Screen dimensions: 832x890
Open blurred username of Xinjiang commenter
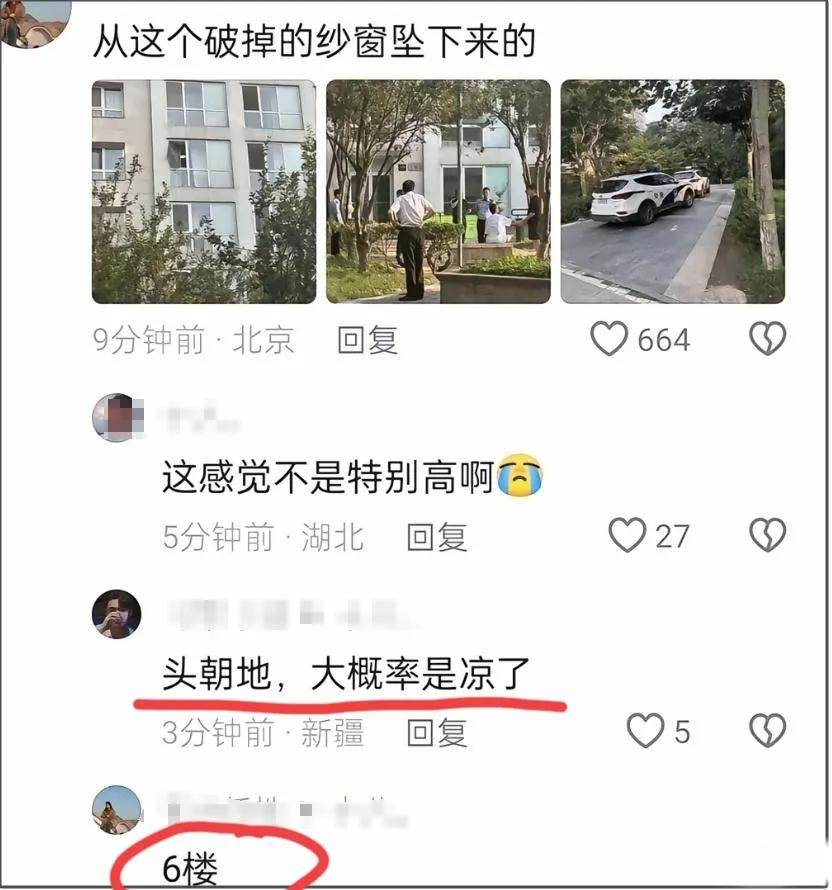[289, 615]
